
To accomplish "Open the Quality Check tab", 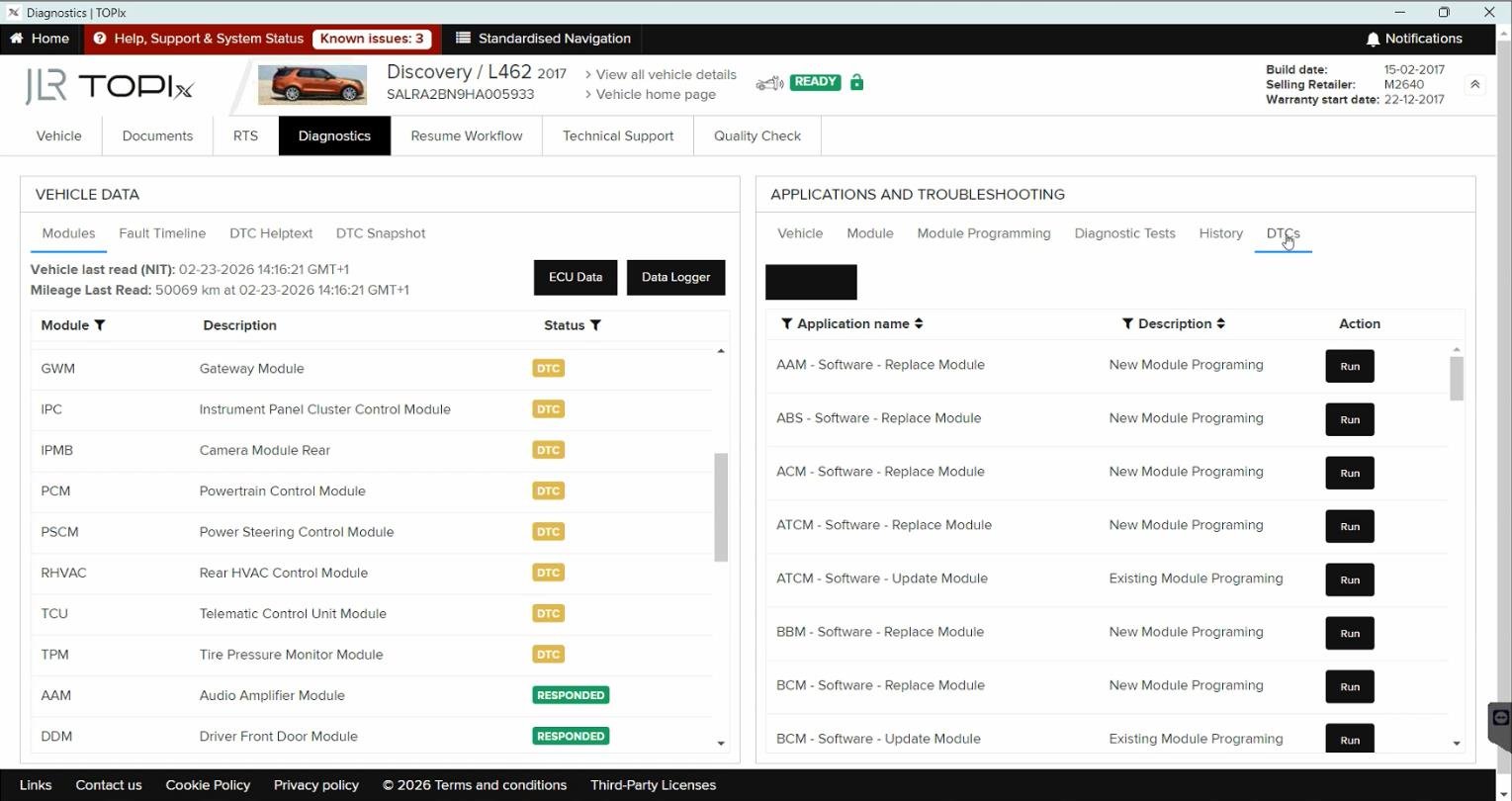I will tap(757, 135).
